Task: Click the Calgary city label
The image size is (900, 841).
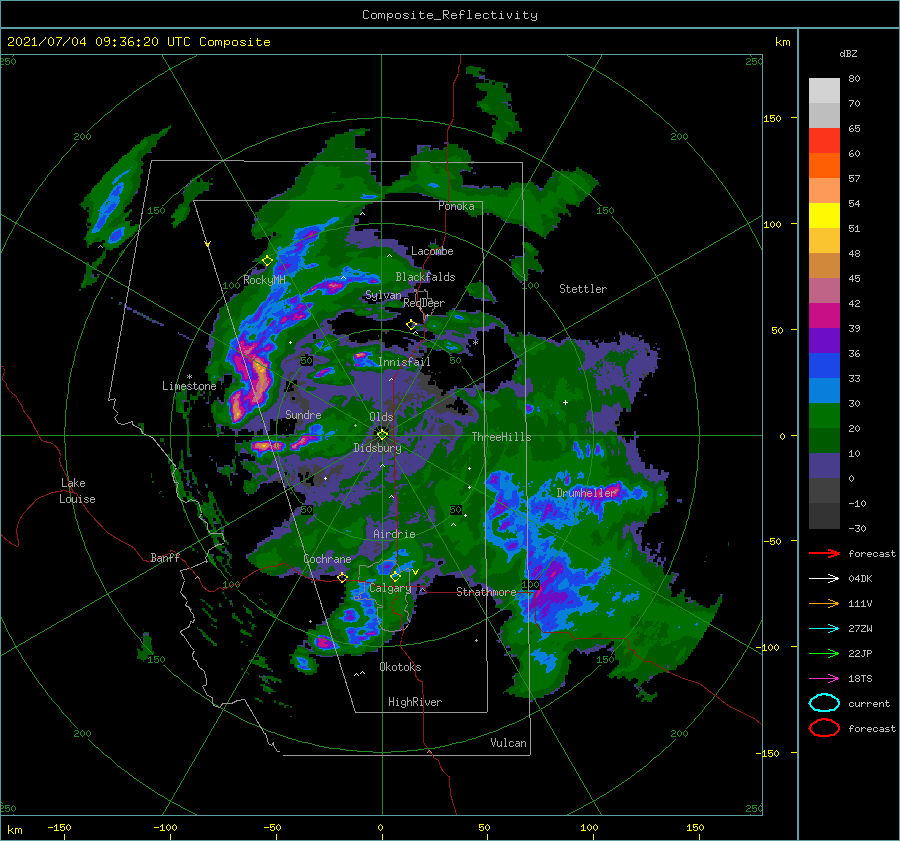Action: pyautogui.click(x=390, y=588)
